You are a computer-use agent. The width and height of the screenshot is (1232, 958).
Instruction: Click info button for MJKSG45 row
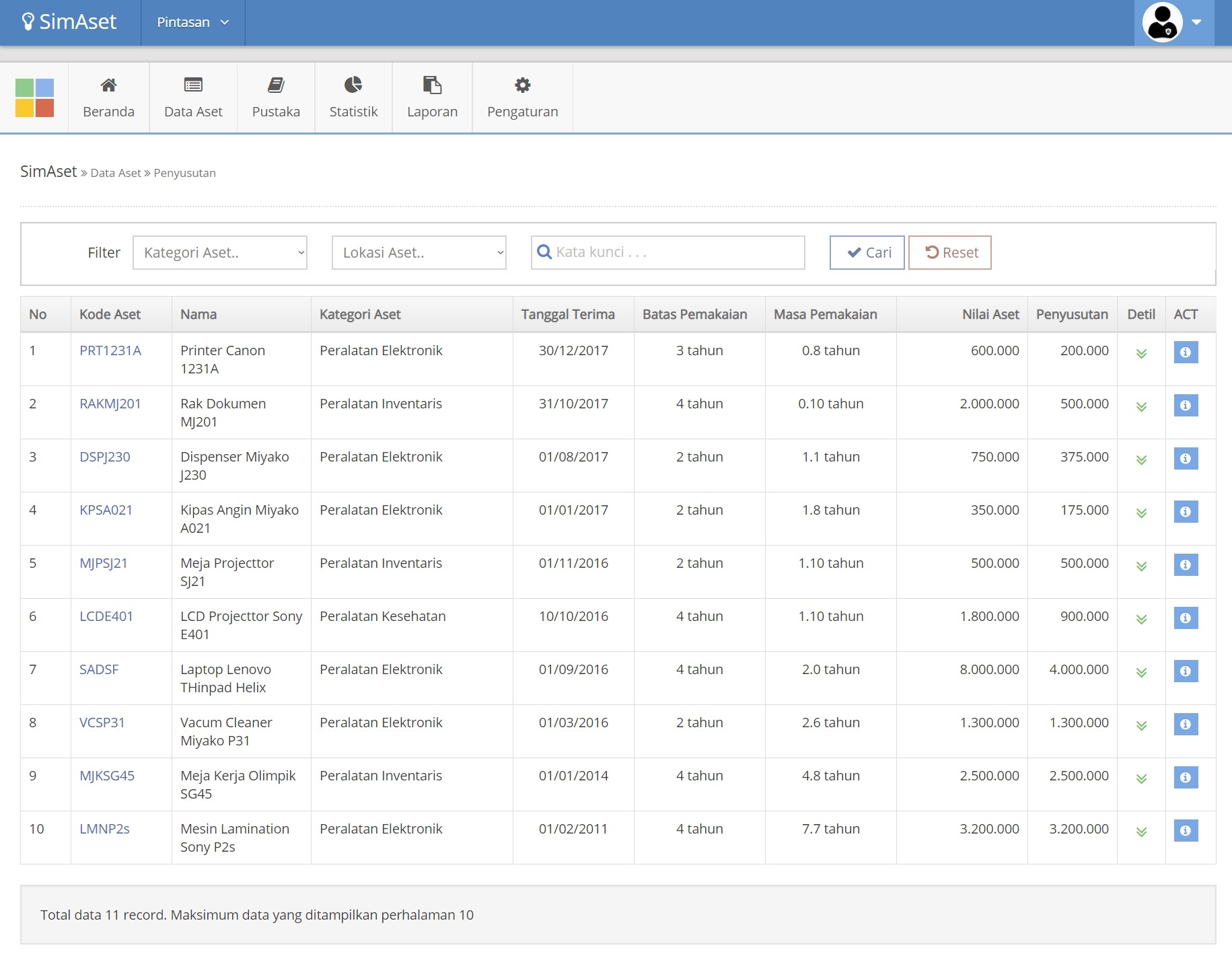point(1186,777)
